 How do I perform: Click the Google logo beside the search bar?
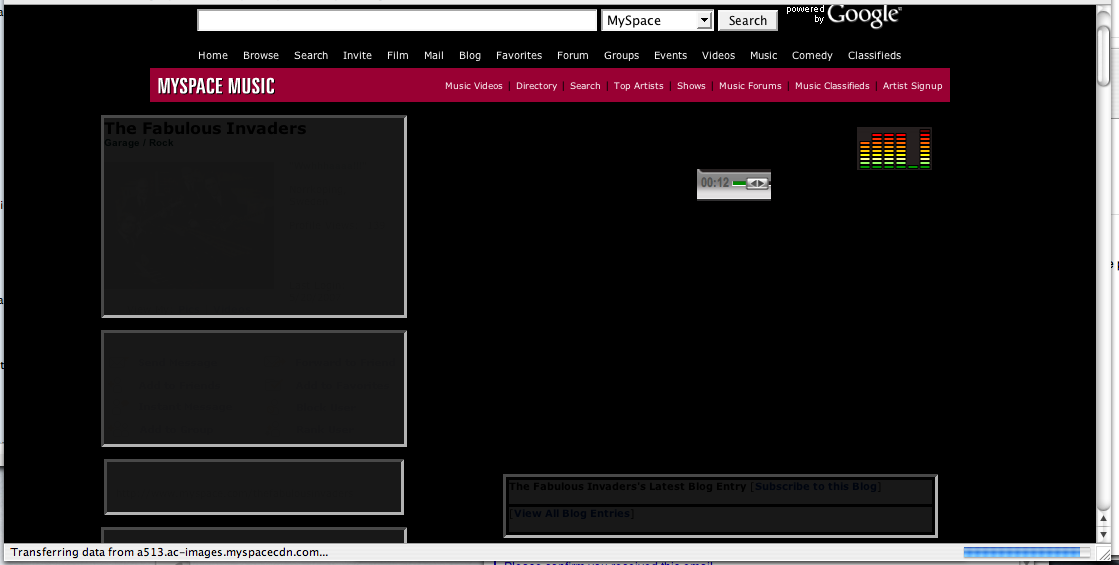(864, 16)
